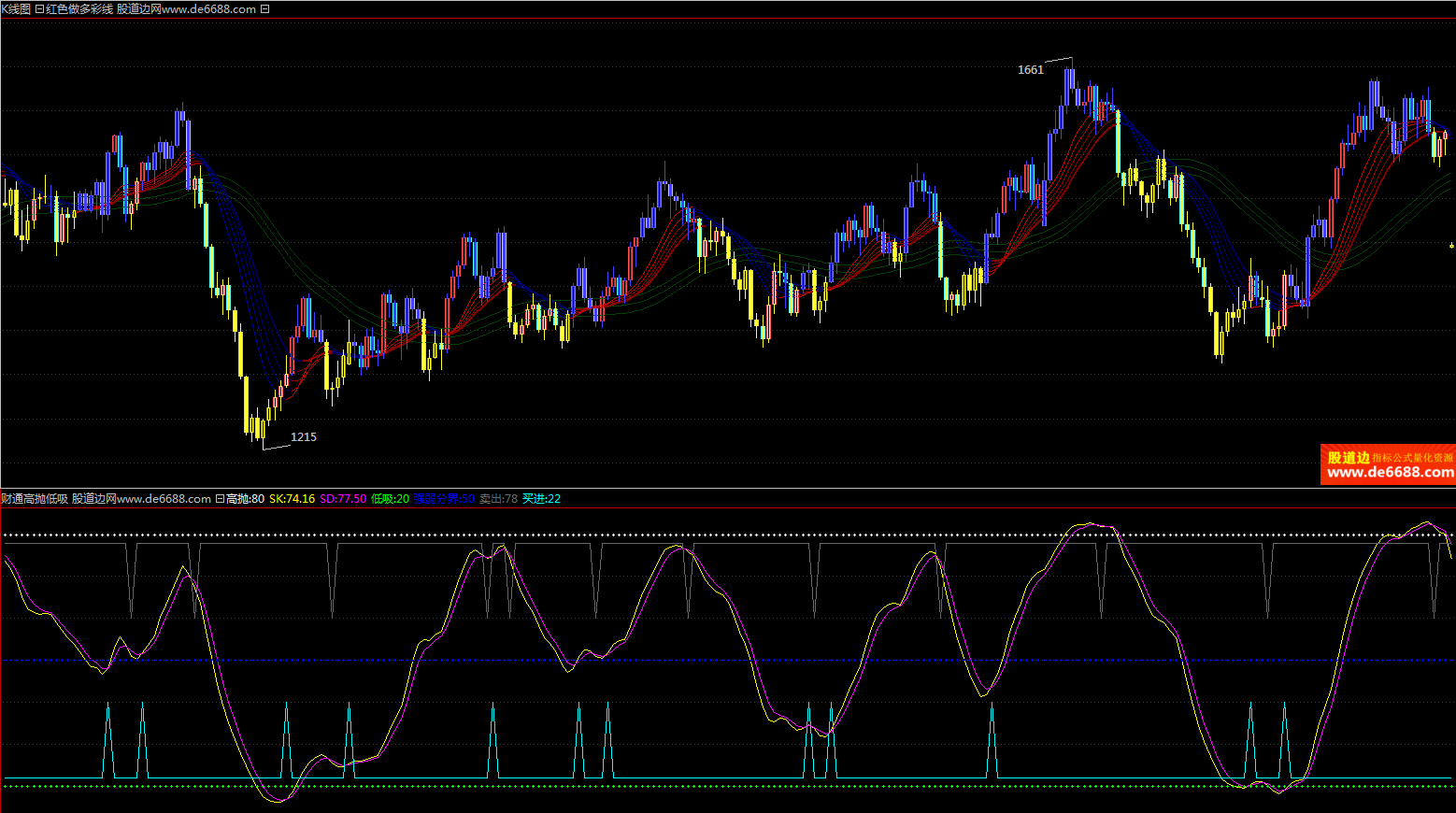
Task: Click the cyan 买进:22 label
Action: (541, 499)
